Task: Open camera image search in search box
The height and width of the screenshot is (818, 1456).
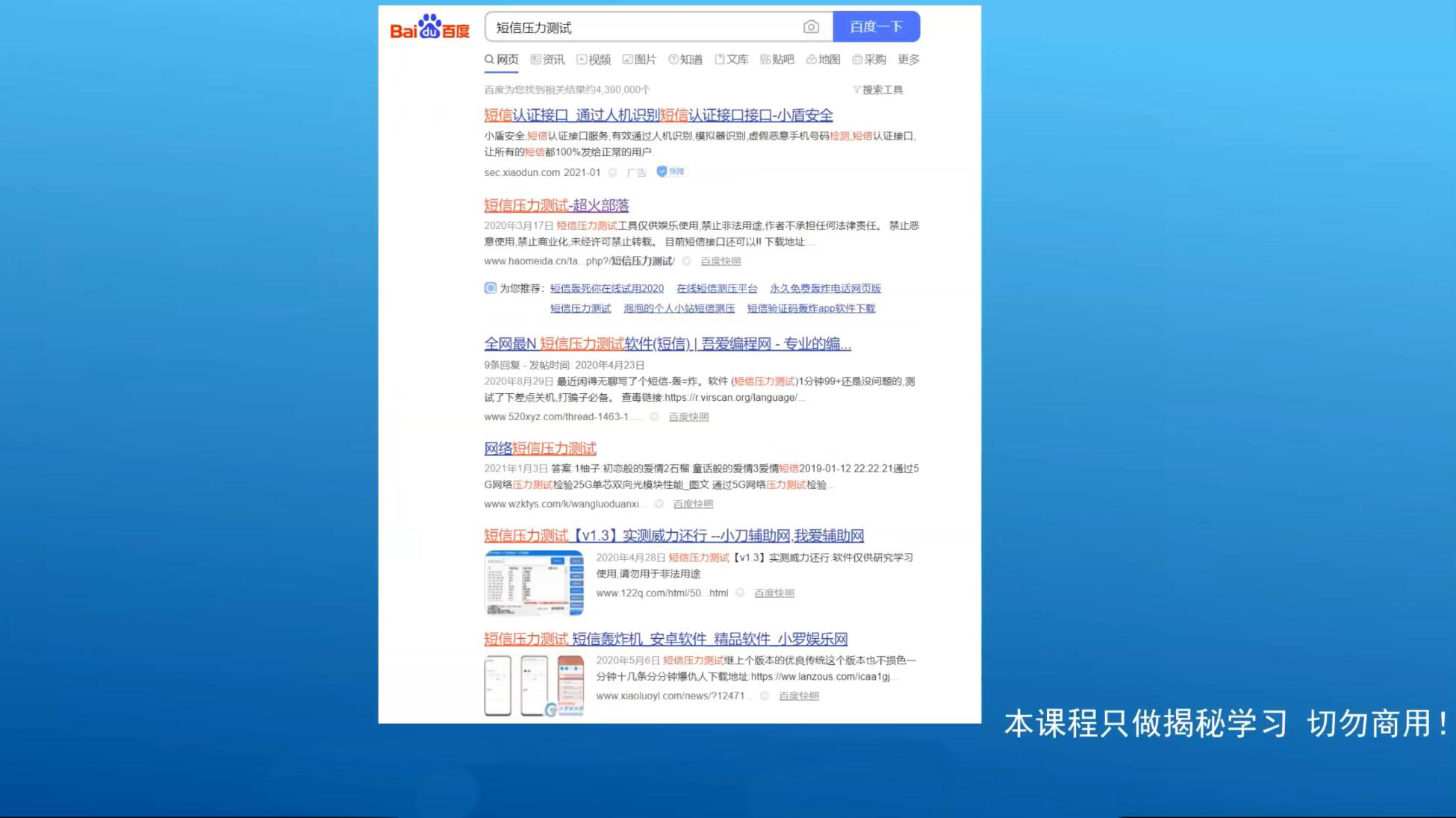Action: coord(811,27)
